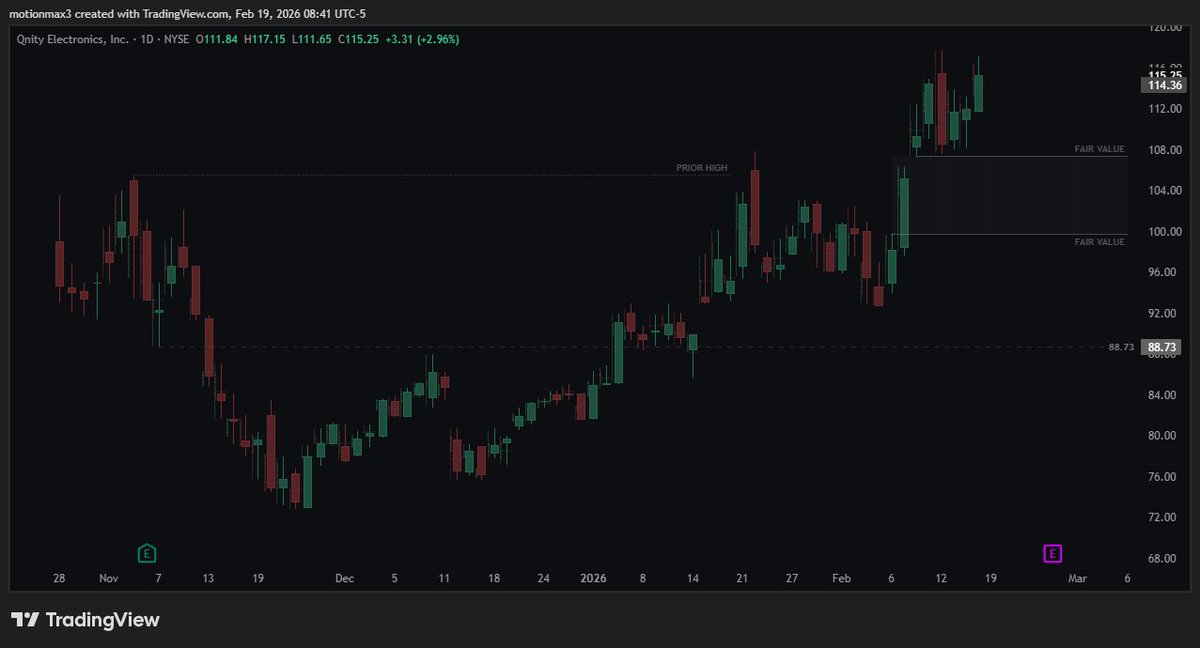Click the Feb date axis label
This screenshot has height=648, width=1200.
pos(841,579)
